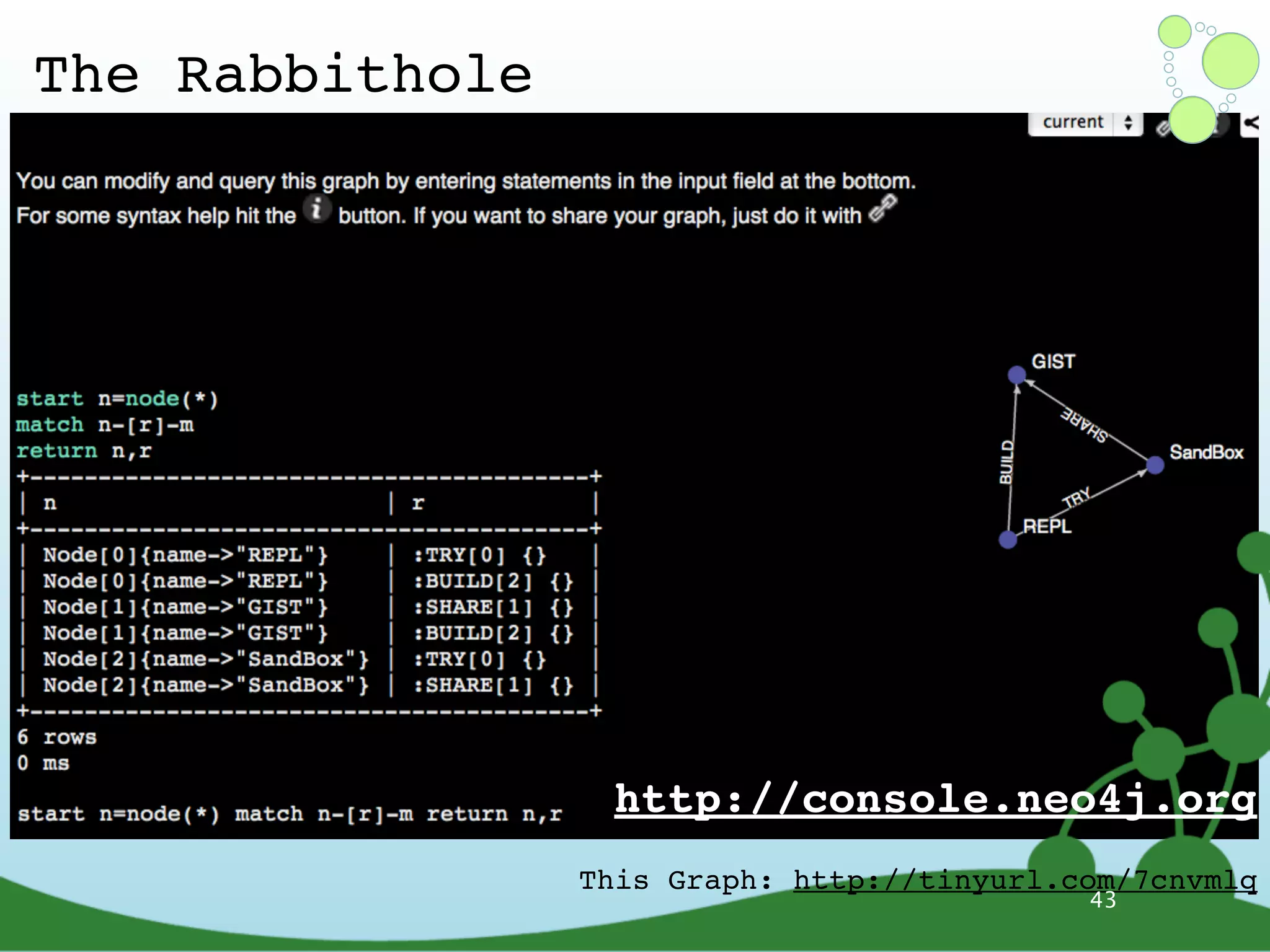Screen dimensions: 1270x952
Task: Click the '6 rows' result text
Action: click(x=56, y=737)
